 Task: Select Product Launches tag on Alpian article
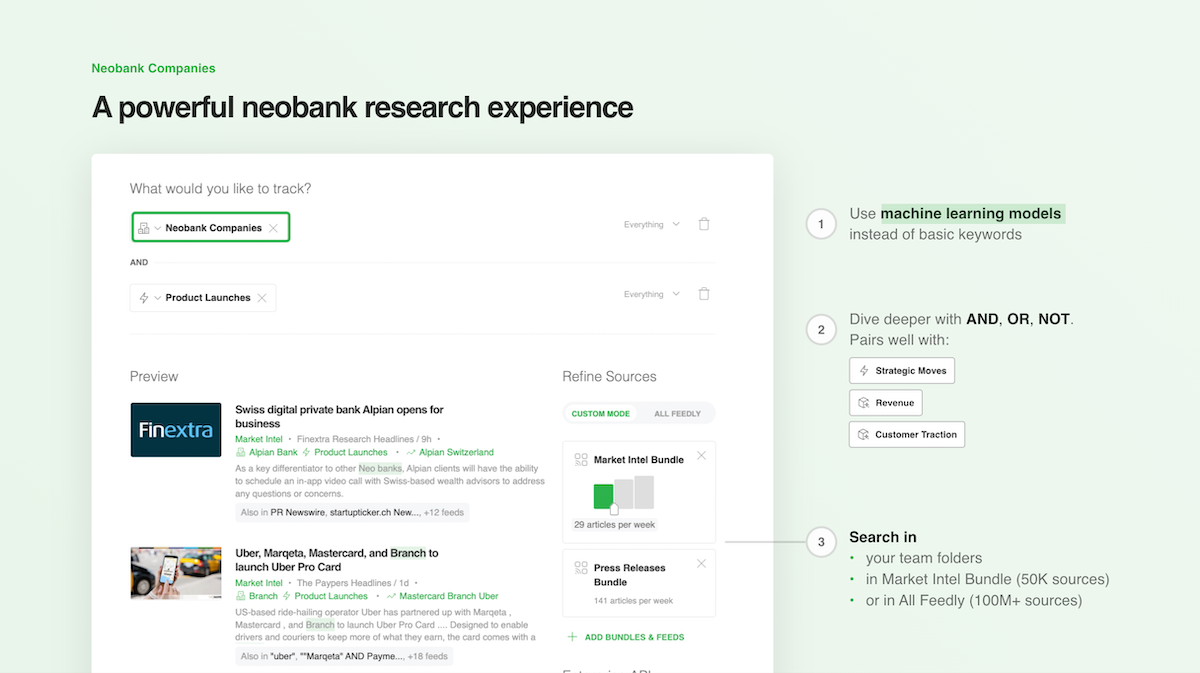350,453
